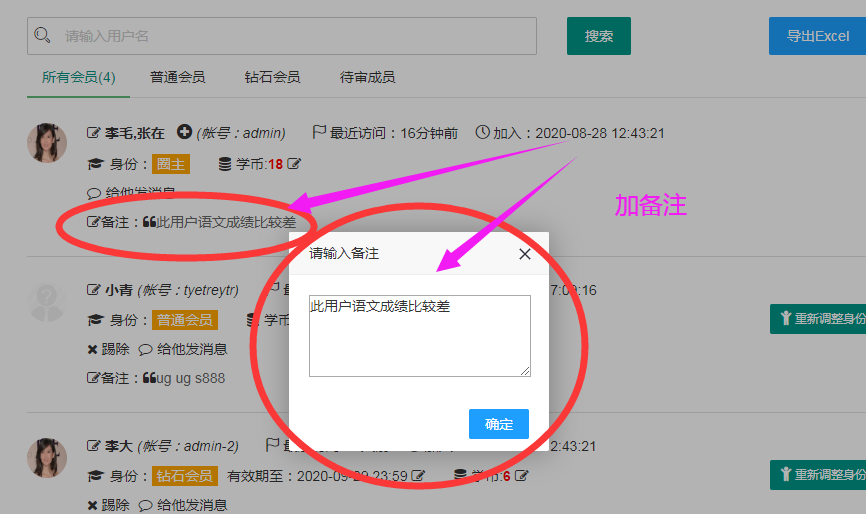The width and height of the screenshot is (866, 514).
Task: Click the plus icon after 李毛,张在
Action: [x=184, y=132]
